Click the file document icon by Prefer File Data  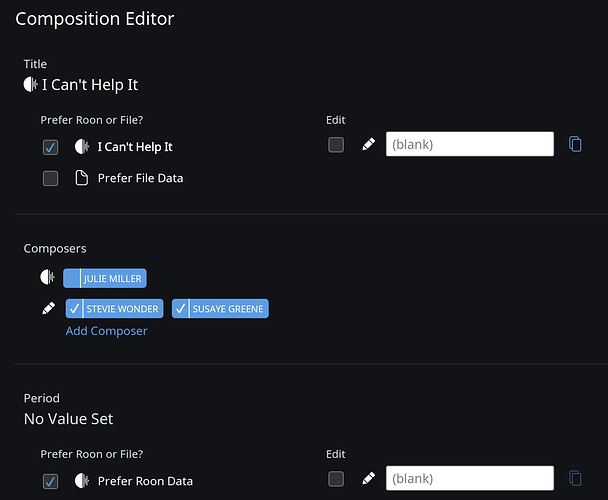pyautogui.click(x=81, y=178)
